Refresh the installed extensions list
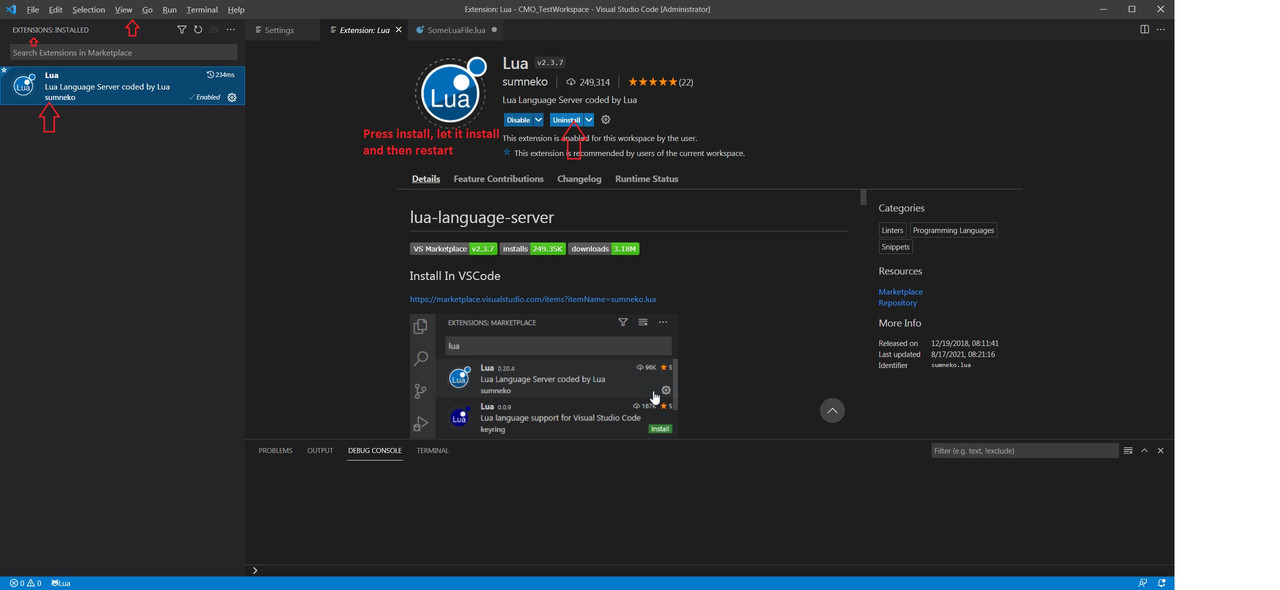Image resolution: width=1280 pixels, height=590 pixels. pos(198,30)
